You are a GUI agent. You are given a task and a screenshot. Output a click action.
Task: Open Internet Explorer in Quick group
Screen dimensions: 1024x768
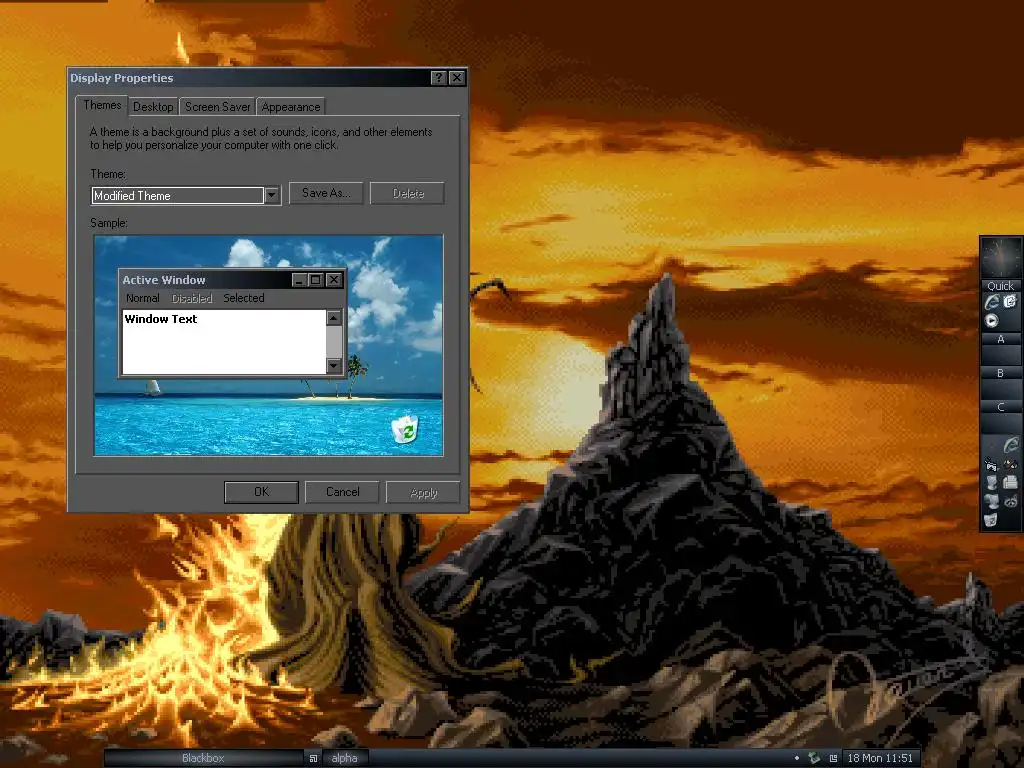tap(992, 302)
